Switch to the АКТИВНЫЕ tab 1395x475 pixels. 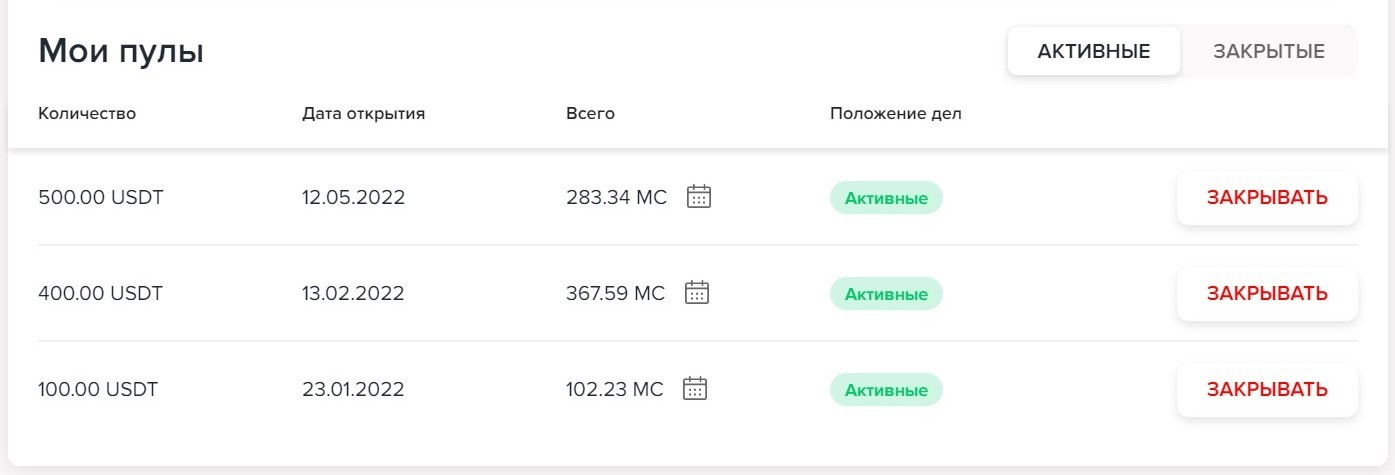1093,51
